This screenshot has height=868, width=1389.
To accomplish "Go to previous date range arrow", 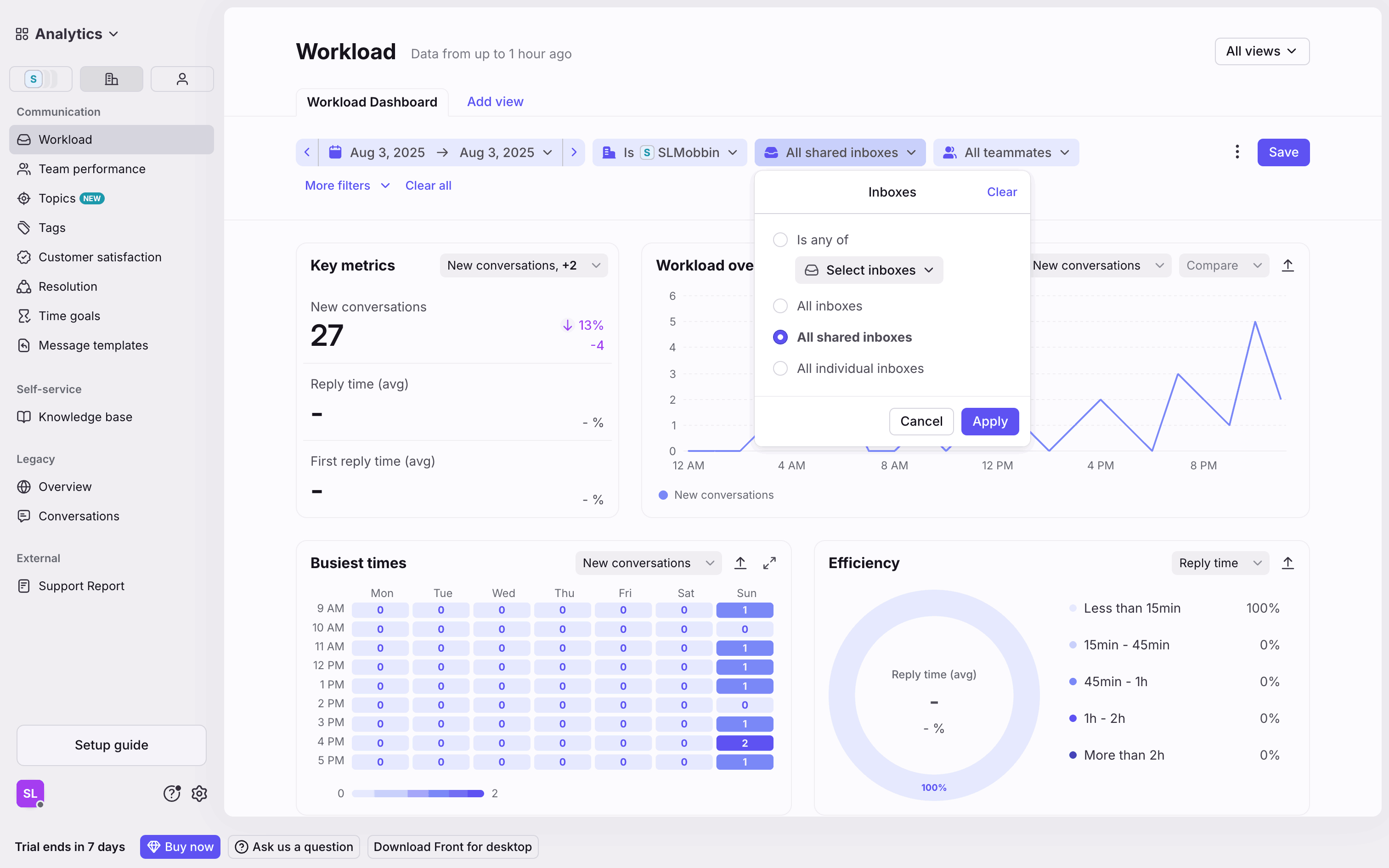I will 307,152.
